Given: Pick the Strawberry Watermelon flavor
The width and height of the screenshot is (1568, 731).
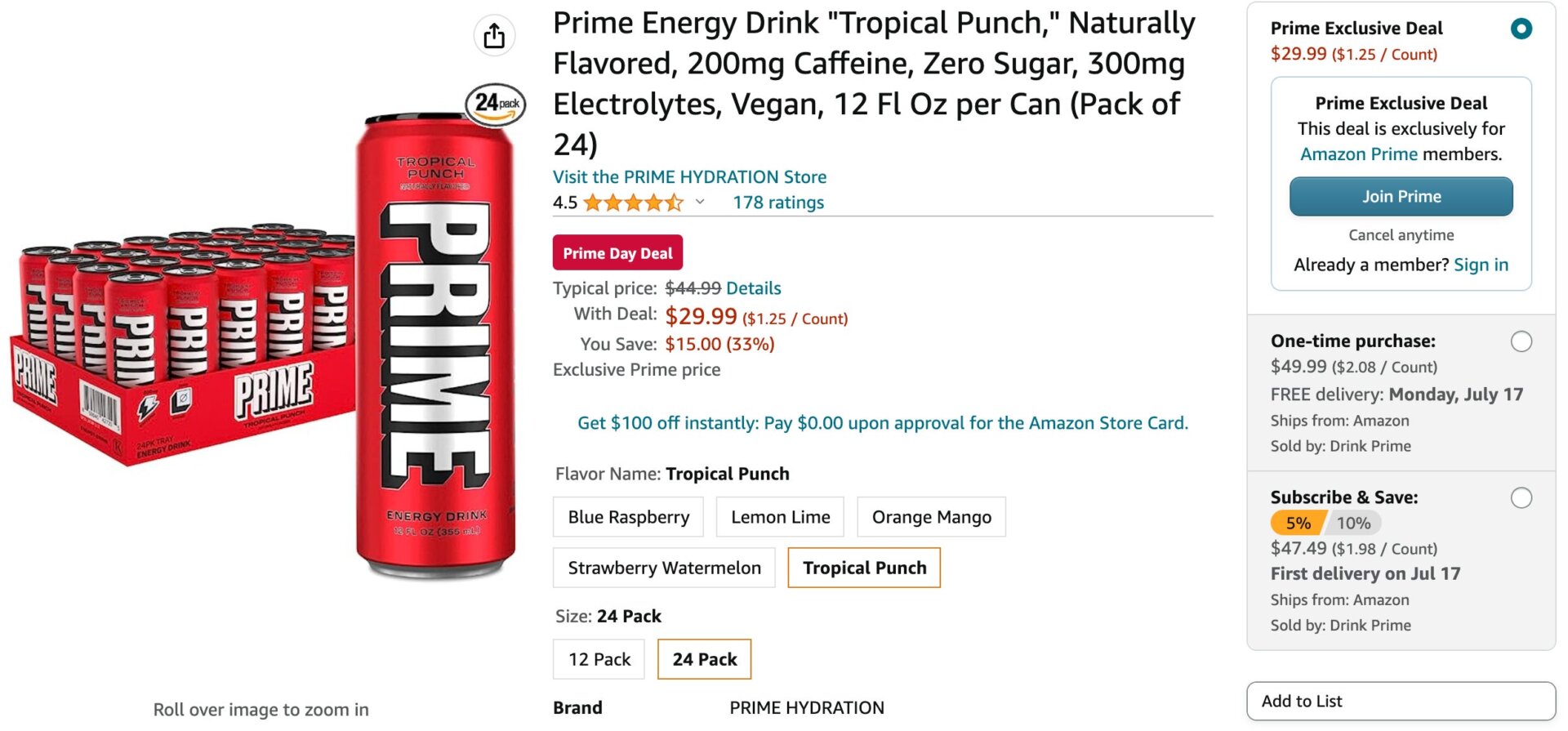Looking at the screenshot, I should click(663, 567).
